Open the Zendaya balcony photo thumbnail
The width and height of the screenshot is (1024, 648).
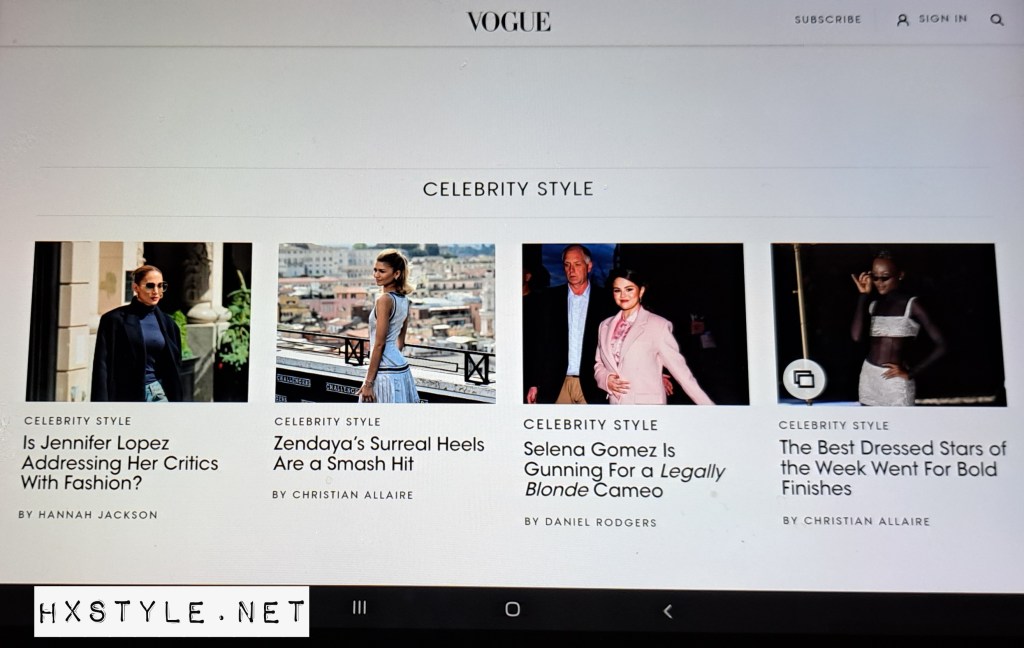(385, 323)
